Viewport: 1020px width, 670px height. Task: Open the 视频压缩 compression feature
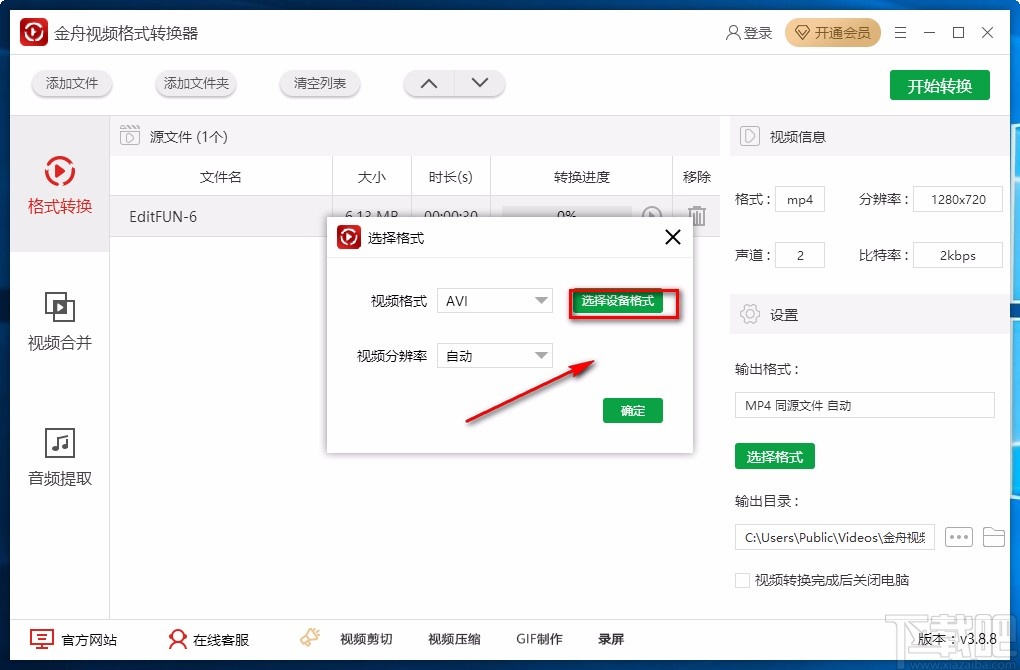(x=453, y=639)
